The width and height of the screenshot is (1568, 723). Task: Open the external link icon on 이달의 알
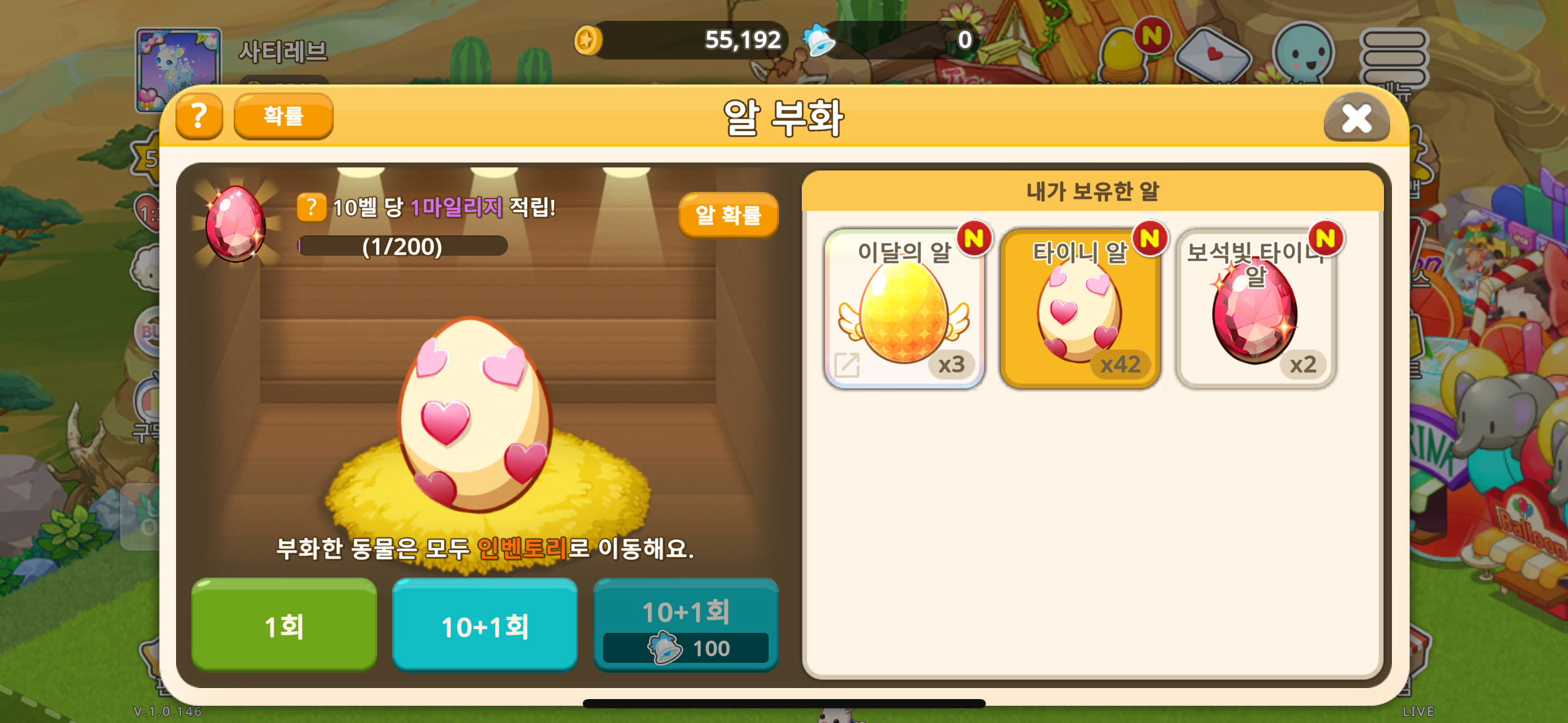coord(847,365)
